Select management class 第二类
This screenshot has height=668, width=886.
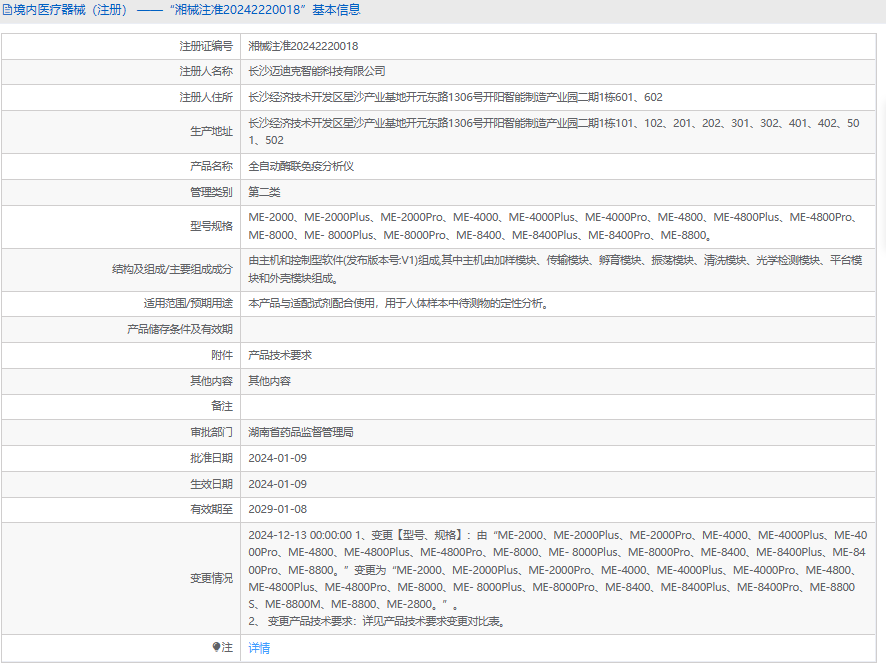(x=264, y=192)
